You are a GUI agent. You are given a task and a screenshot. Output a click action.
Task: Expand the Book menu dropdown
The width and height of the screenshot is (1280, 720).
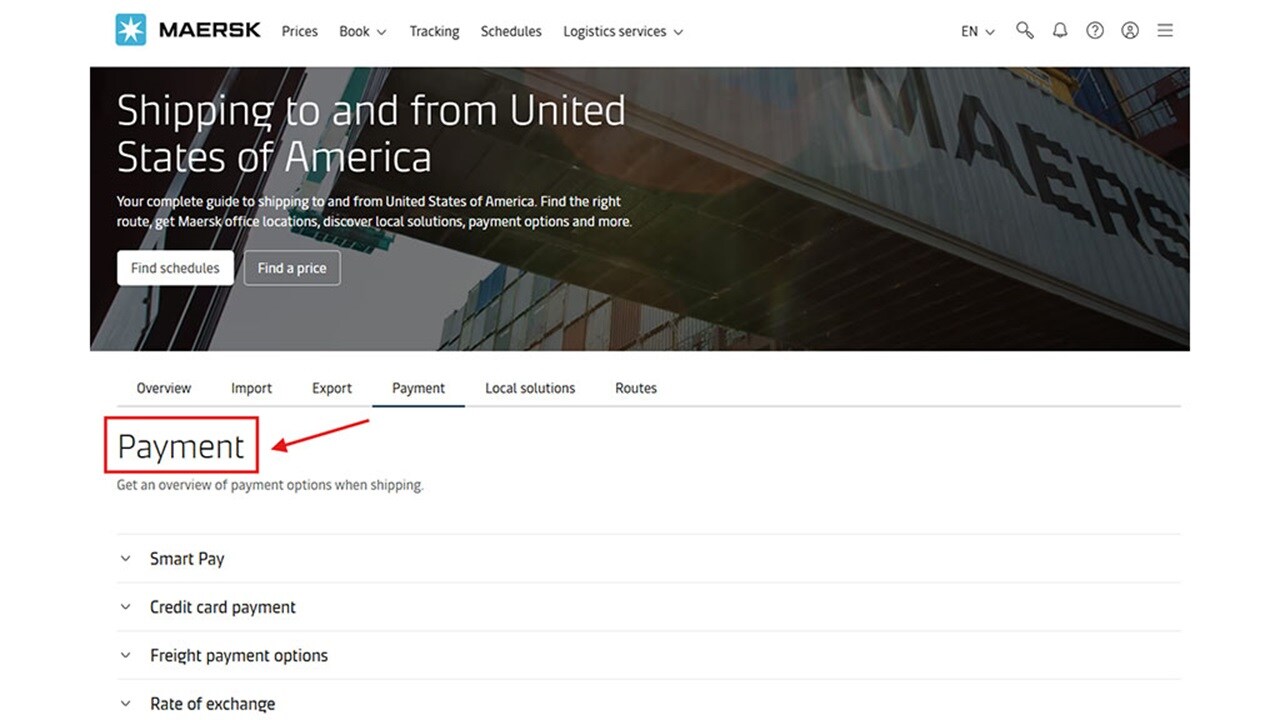[x=362, y=31]
